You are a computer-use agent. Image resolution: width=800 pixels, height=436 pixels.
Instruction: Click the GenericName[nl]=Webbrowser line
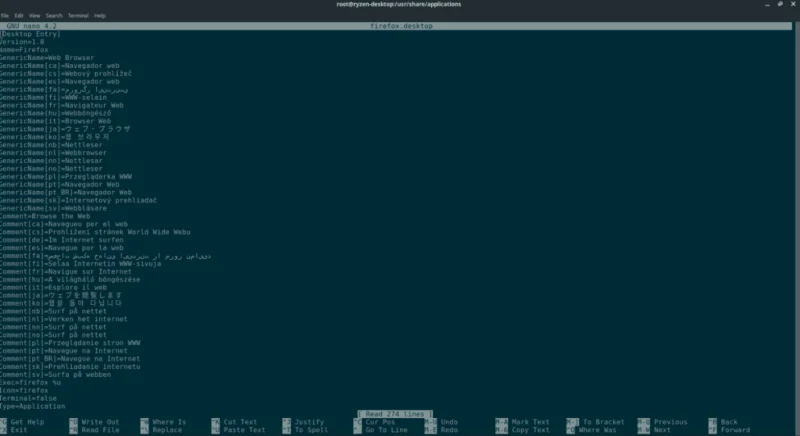54,152
